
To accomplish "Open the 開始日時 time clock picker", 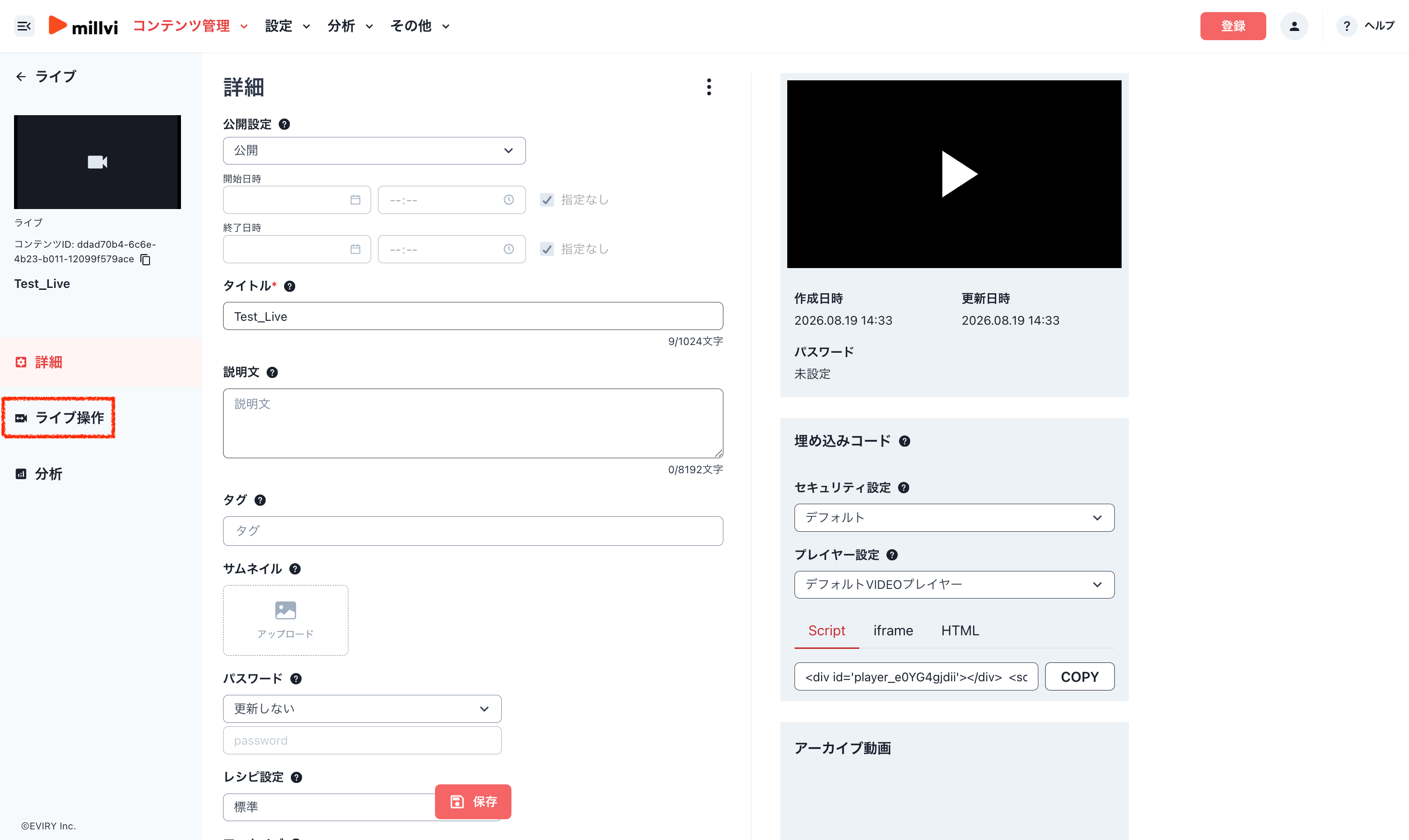I will 509,200.
